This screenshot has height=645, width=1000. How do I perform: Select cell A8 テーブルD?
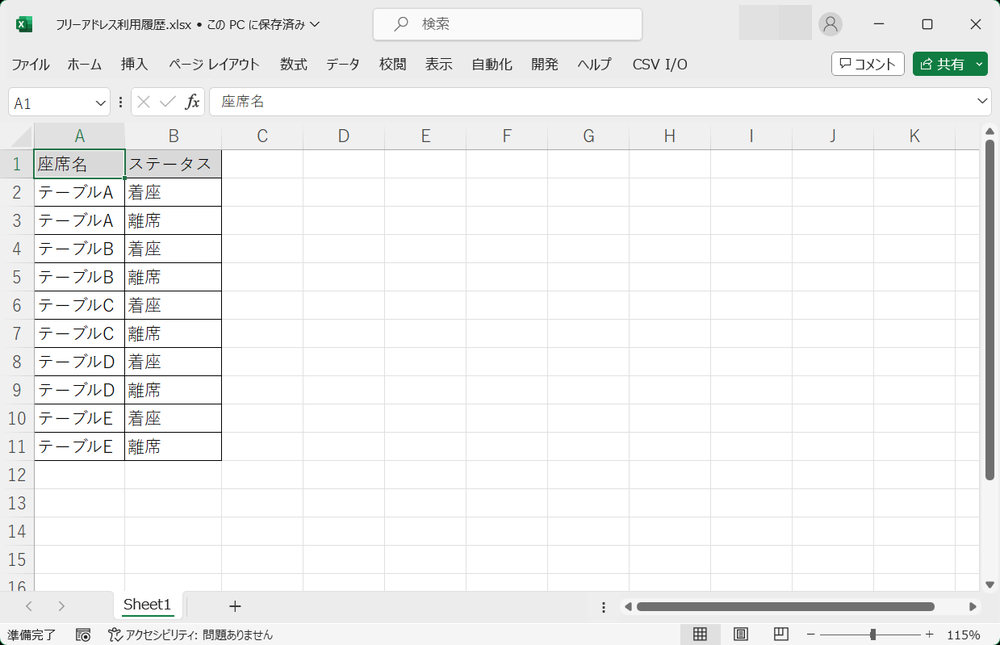pos(79,362)
